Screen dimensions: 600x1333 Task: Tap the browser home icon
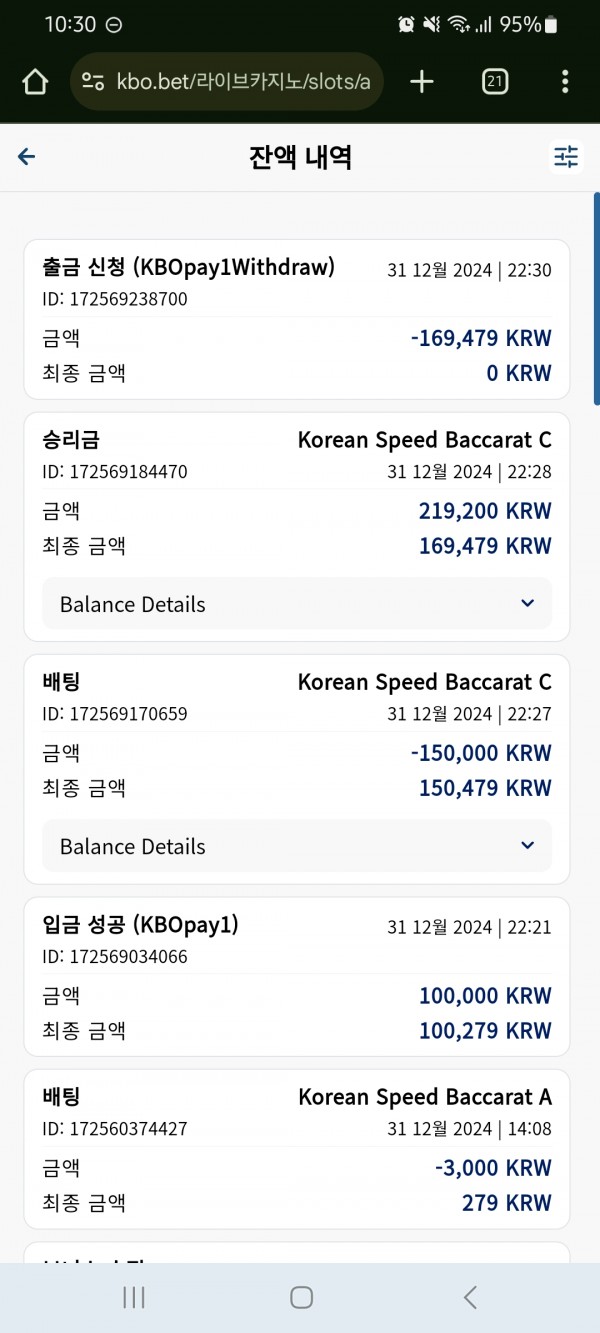click(x=35, y=82)
